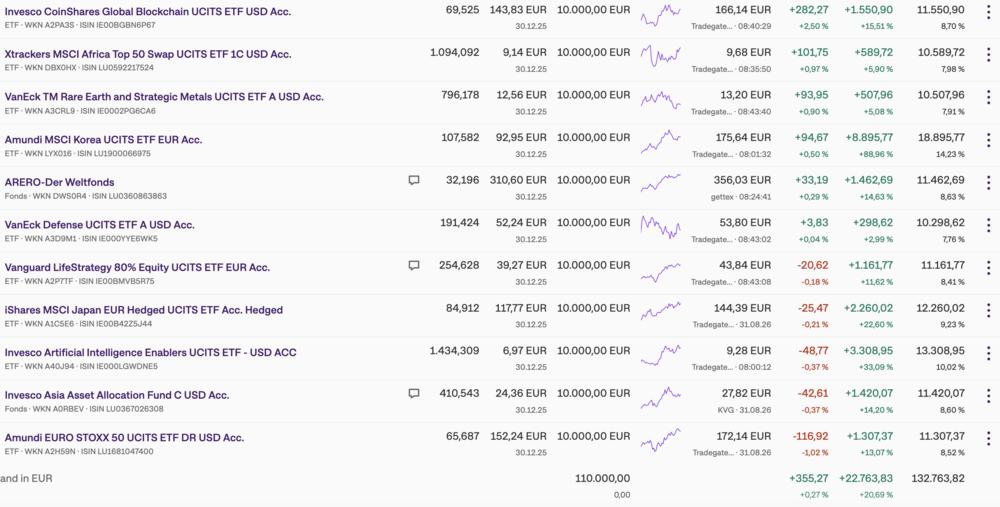
Task: Open three-dot menu for Invesco Artificial Intelligence Enablers row
Action: click(x=989, y=353)
